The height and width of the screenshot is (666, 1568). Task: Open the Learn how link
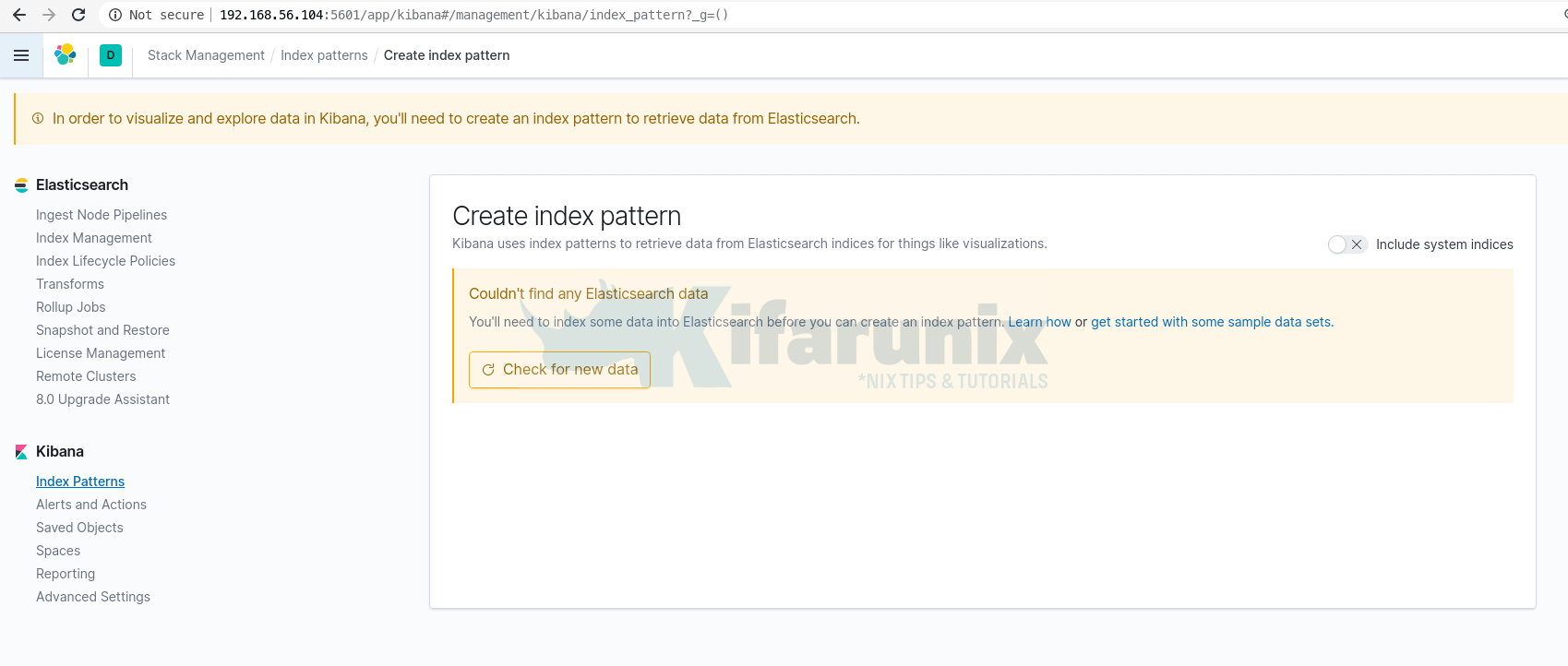click(x=1039, y=322)
